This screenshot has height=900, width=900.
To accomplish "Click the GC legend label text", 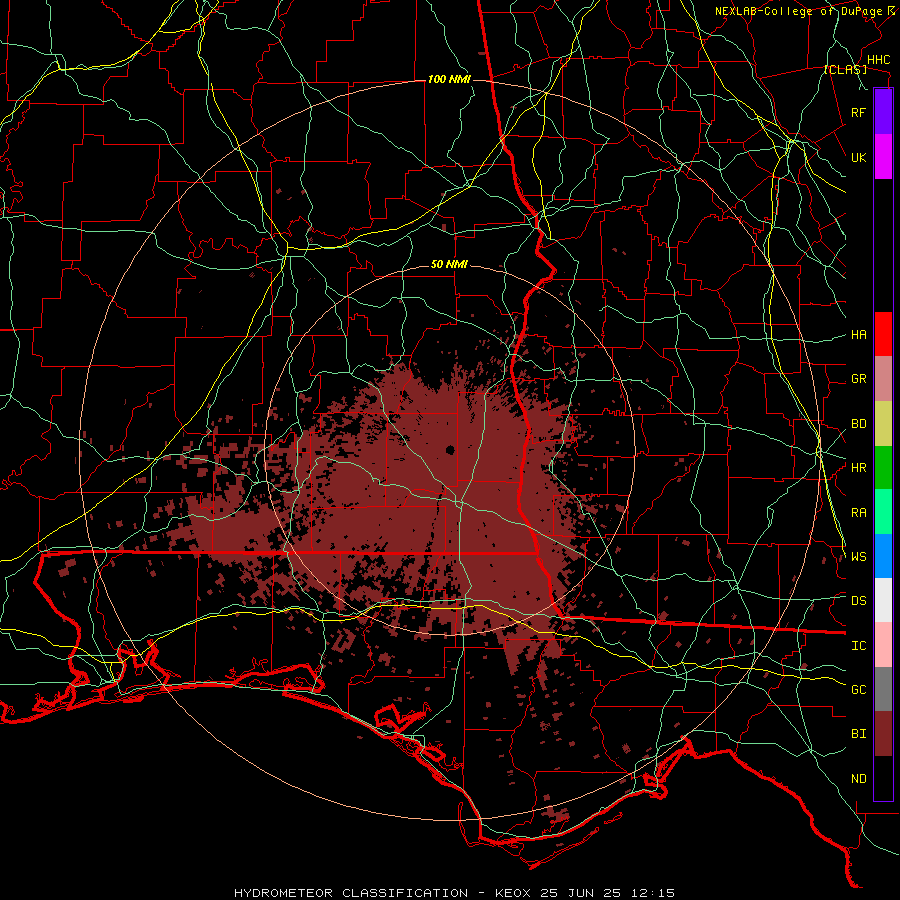I will tap(859, 690).
